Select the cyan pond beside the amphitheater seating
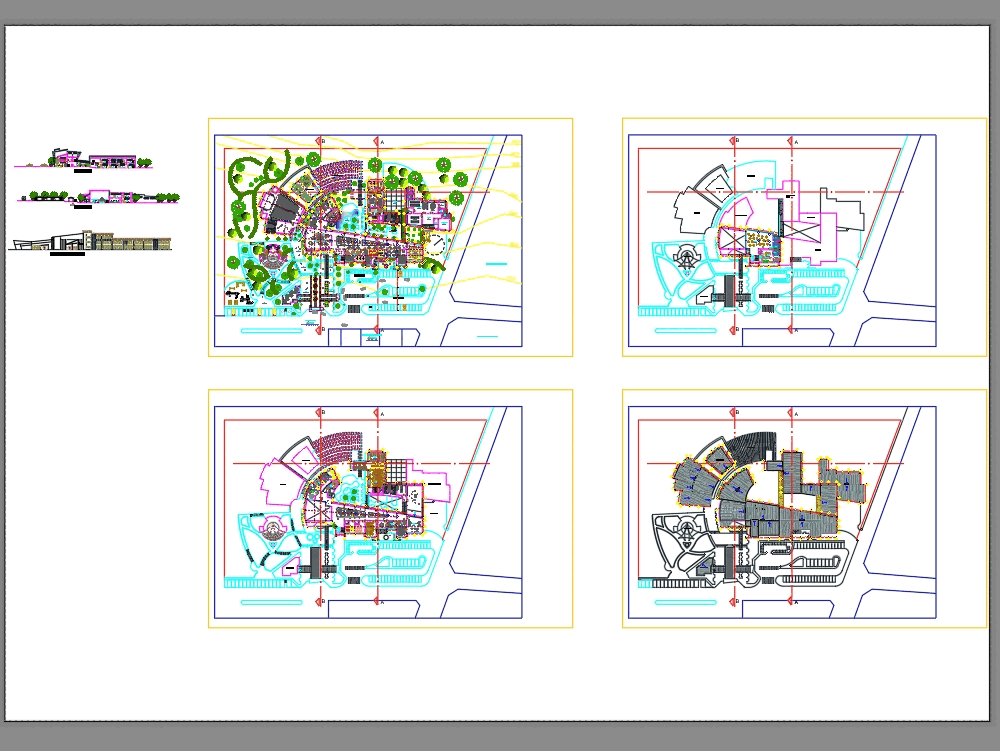1000x751 pixels. [x=349, y=217]
